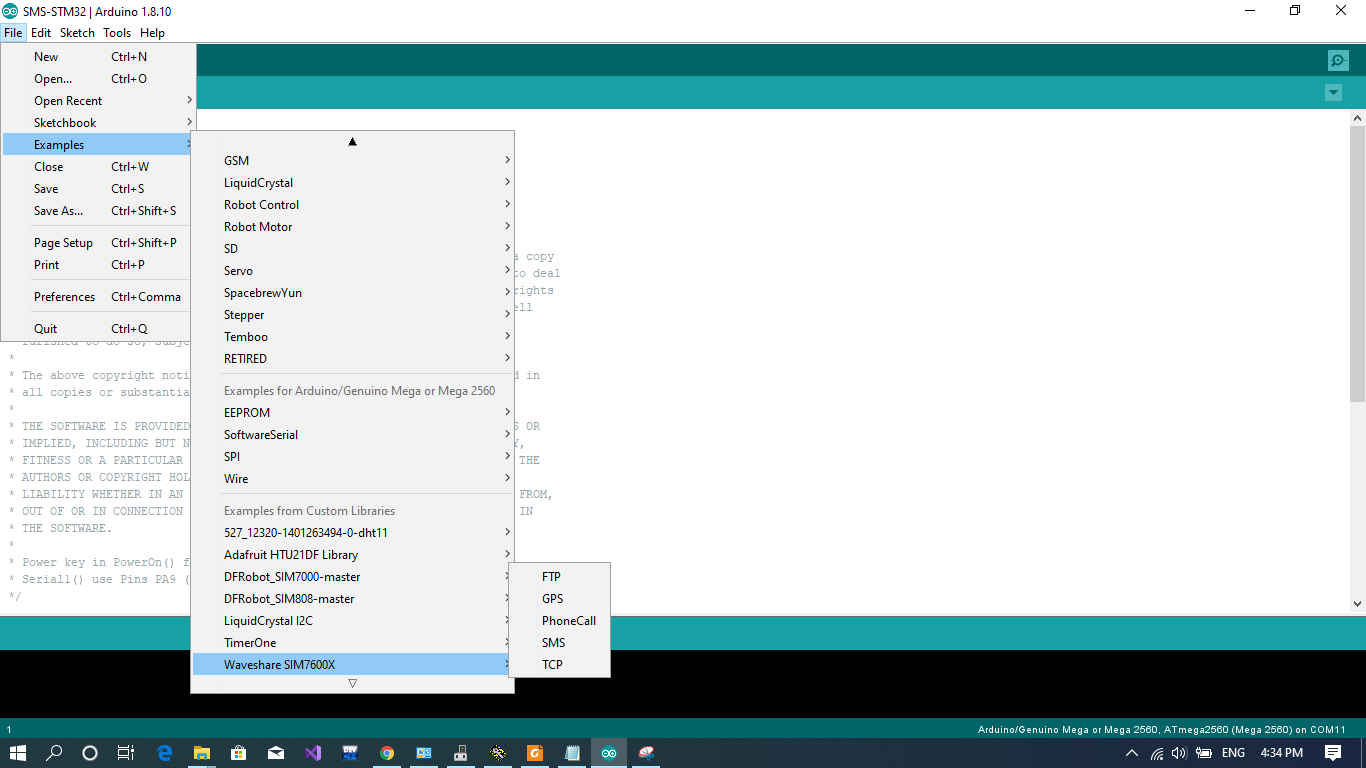This screenshot has height=768, width=1366.
Task: Switch to Google Chrome on taskbar
Action: point(387,753)
